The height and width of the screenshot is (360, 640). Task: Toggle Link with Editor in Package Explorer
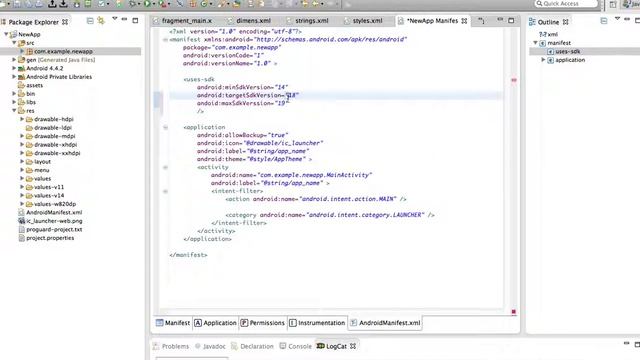(101, 20)
